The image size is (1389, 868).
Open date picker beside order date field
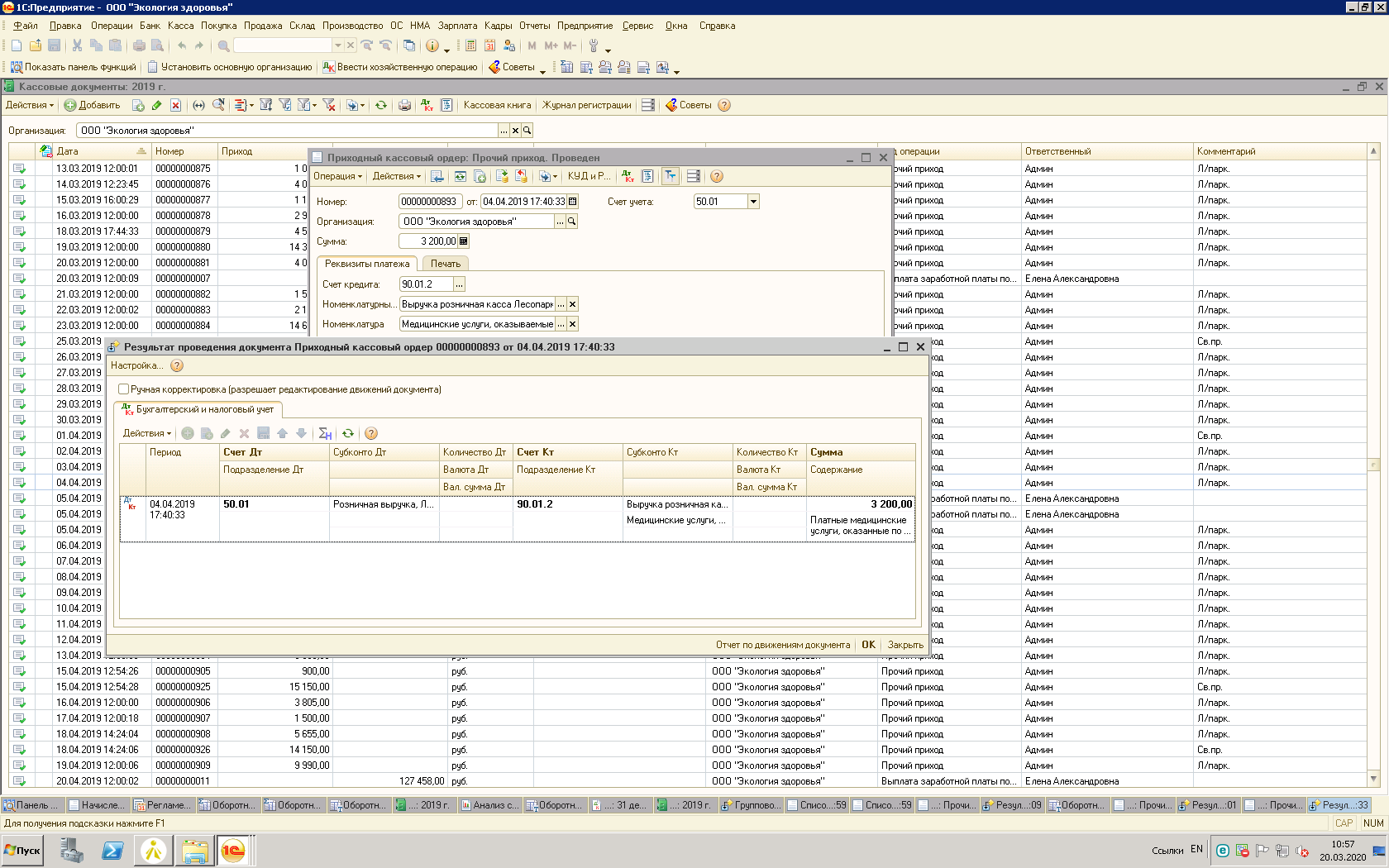(x=572, y=202)
